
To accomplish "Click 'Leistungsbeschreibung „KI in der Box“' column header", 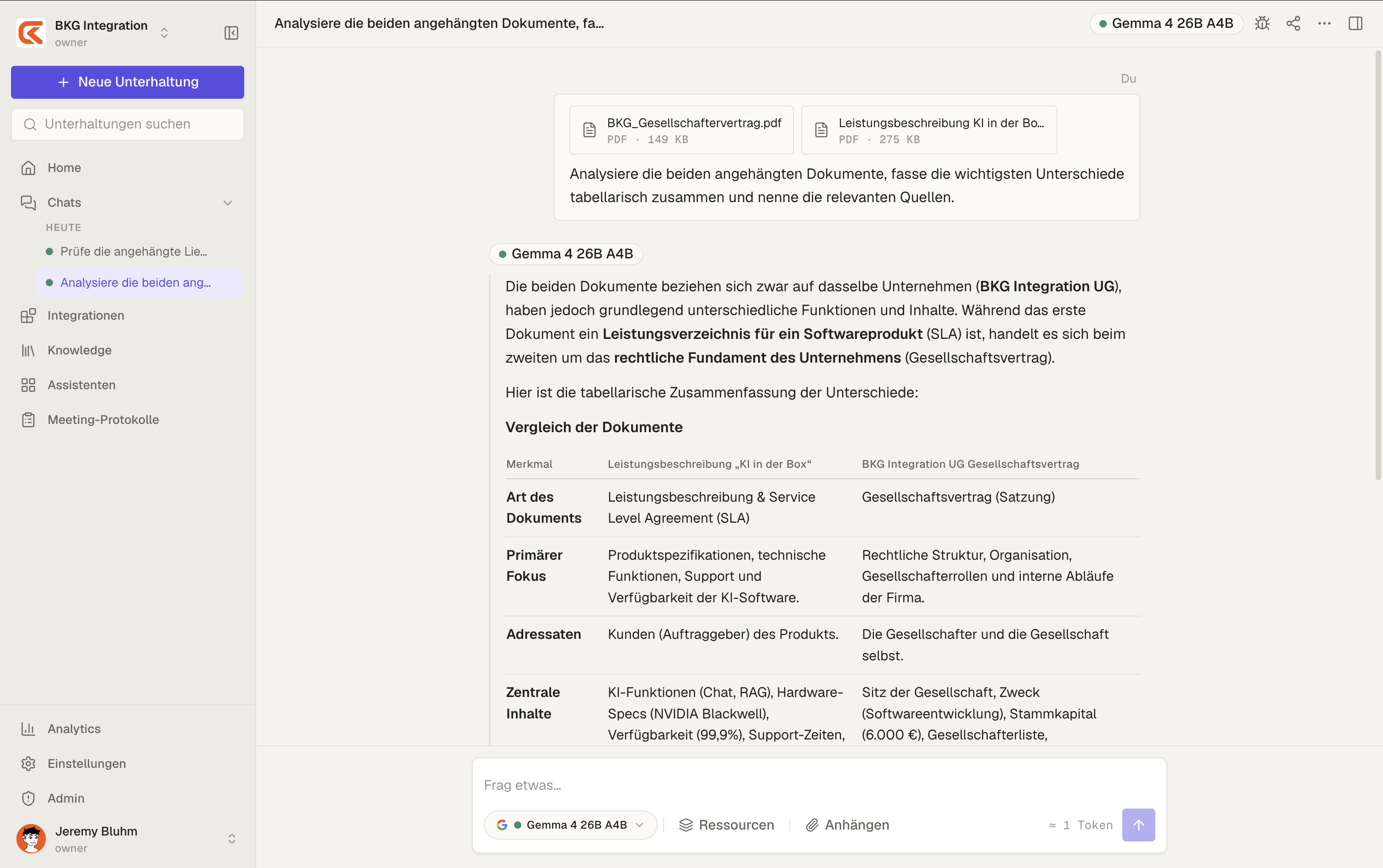I will pyautogui.click(x=709, y=464).
